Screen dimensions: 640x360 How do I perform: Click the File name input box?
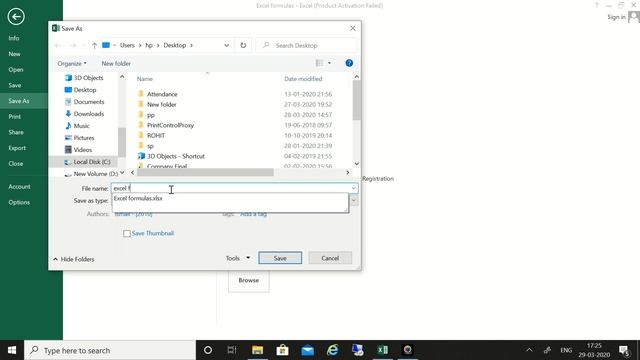231,188
